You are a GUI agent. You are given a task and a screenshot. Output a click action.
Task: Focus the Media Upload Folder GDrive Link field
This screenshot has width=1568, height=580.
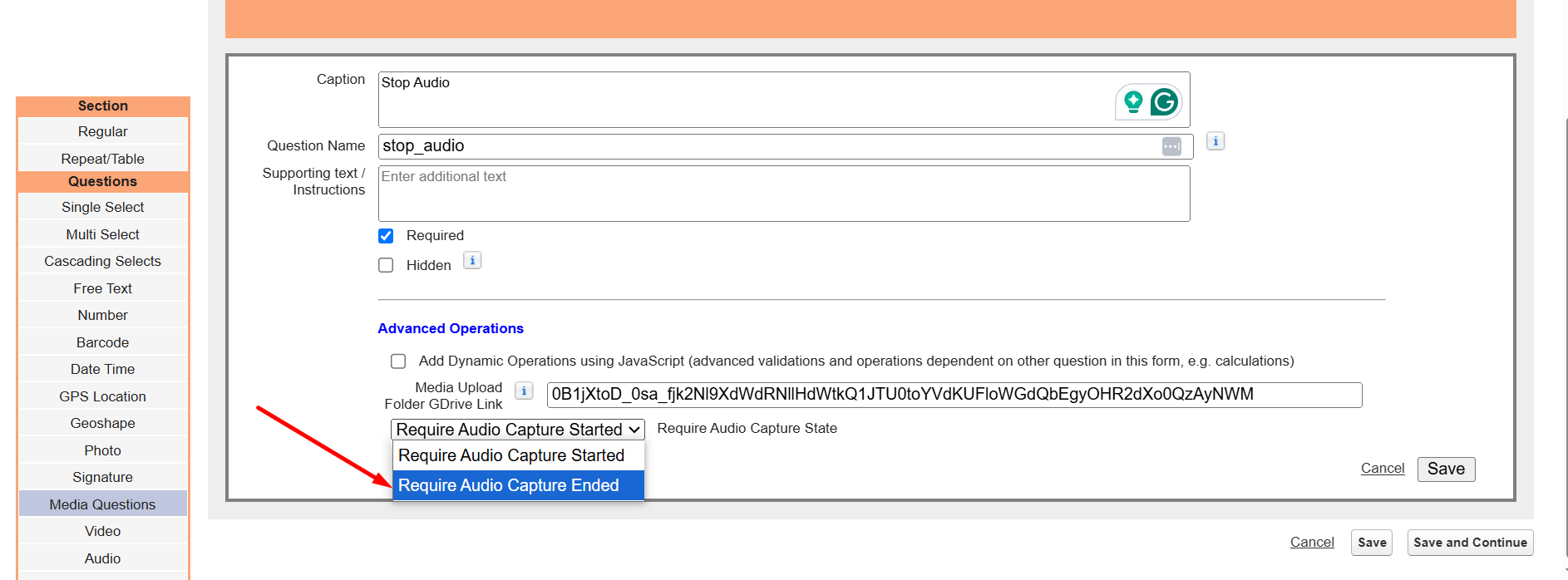coord(954,395)
